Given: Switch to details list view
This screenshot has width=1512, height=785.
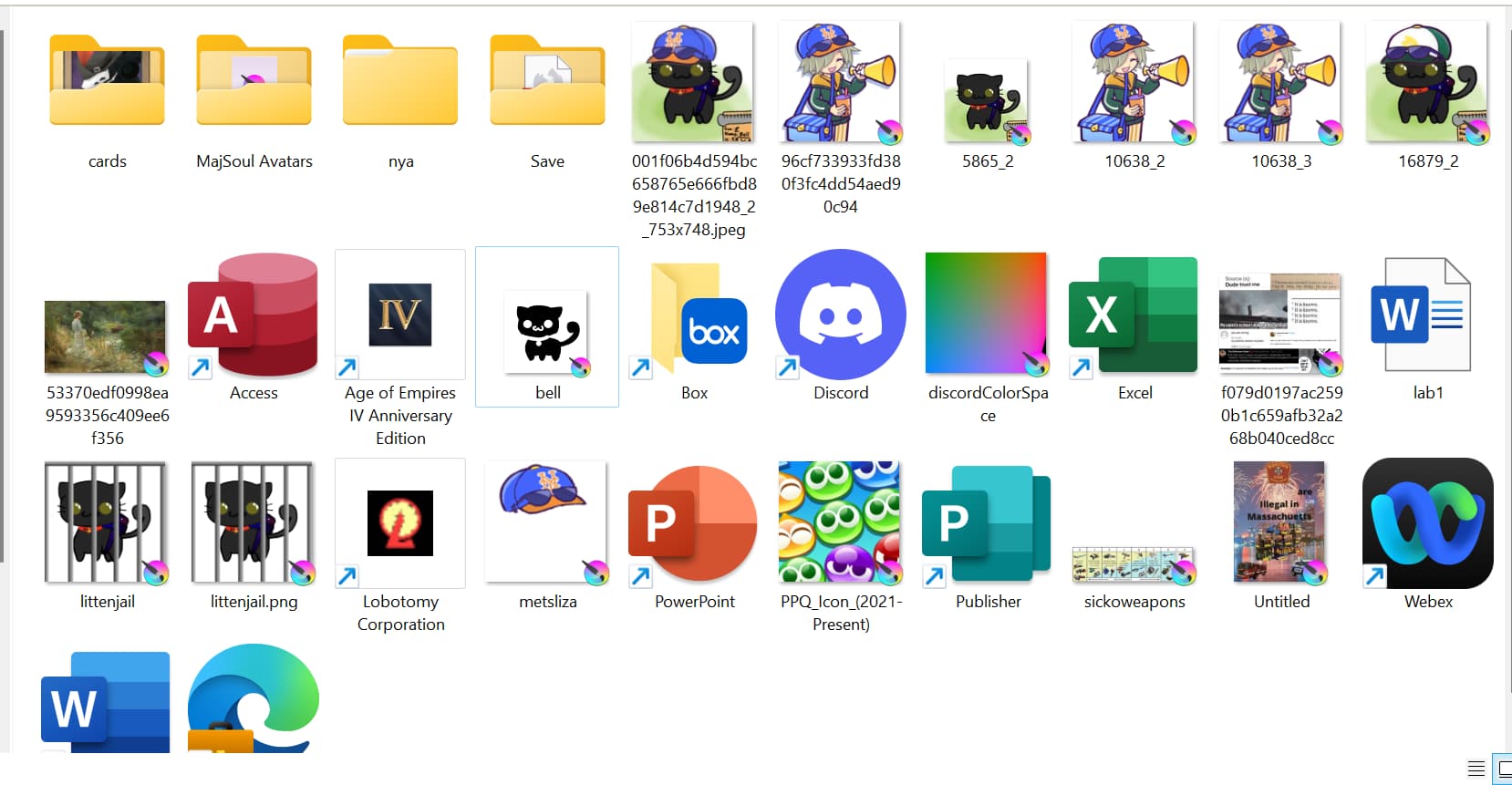Looking at the screenshot, I should 1476,769.
